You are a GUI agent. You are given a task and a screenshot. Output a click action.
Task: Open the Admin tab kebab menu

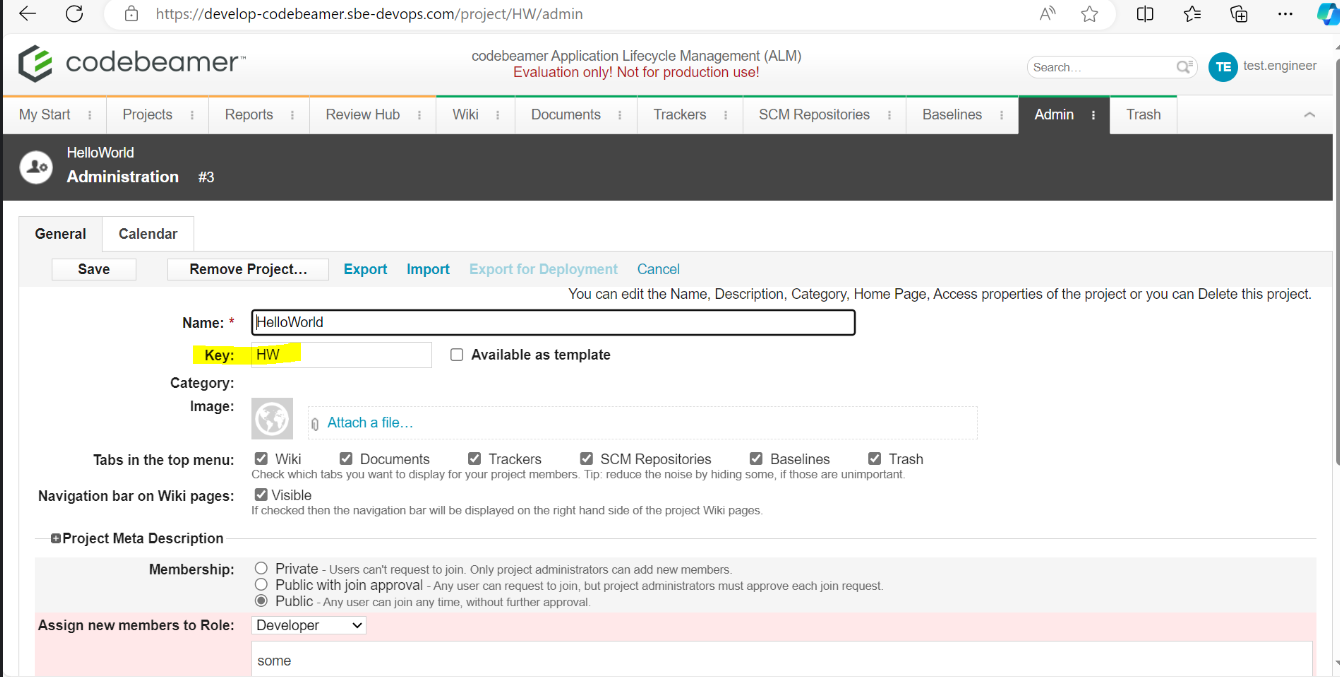coord(1093,115)
